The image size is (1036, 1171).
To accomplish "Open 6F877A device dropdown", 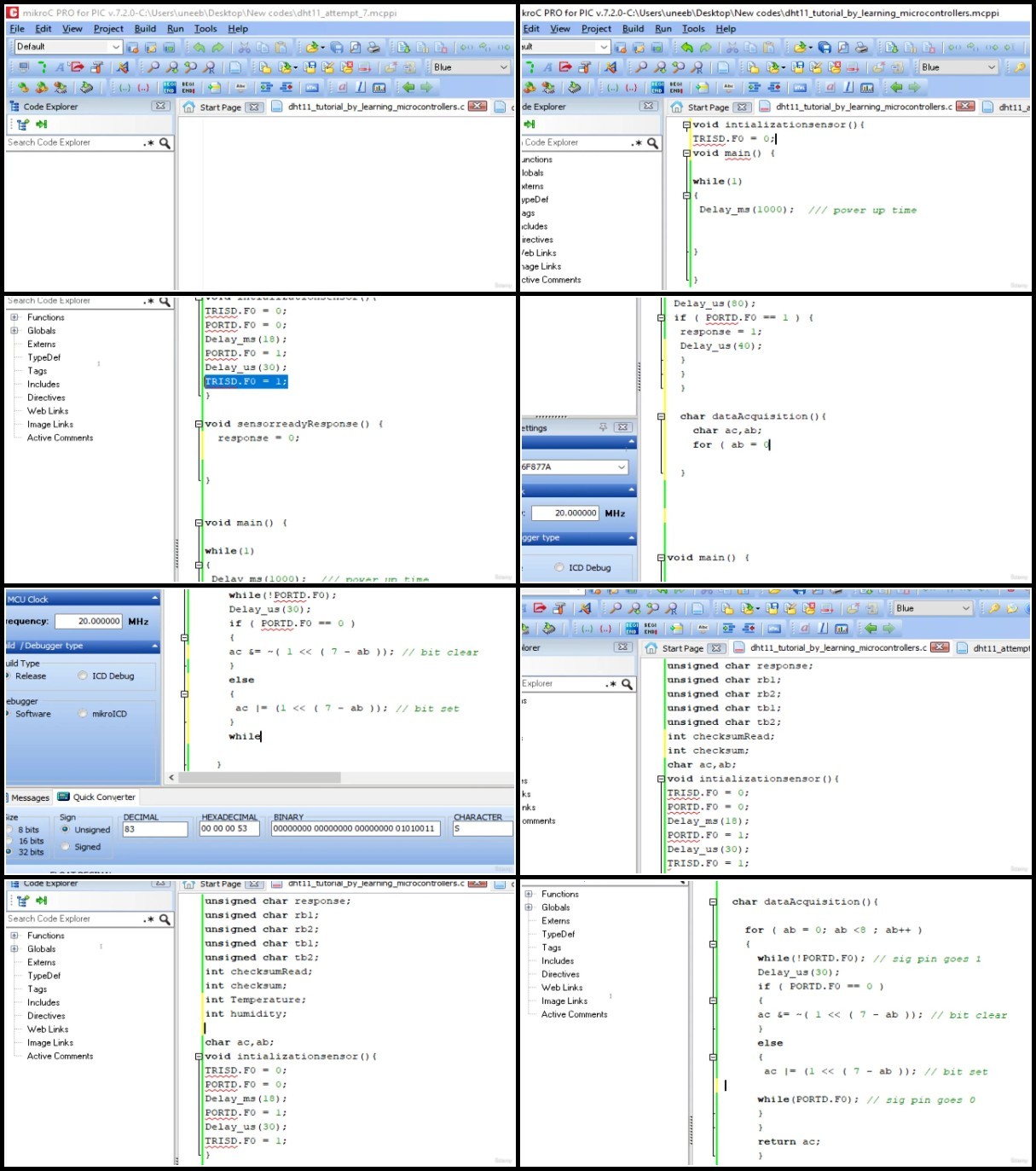I will pyautogui.click(x=622, y=467).
